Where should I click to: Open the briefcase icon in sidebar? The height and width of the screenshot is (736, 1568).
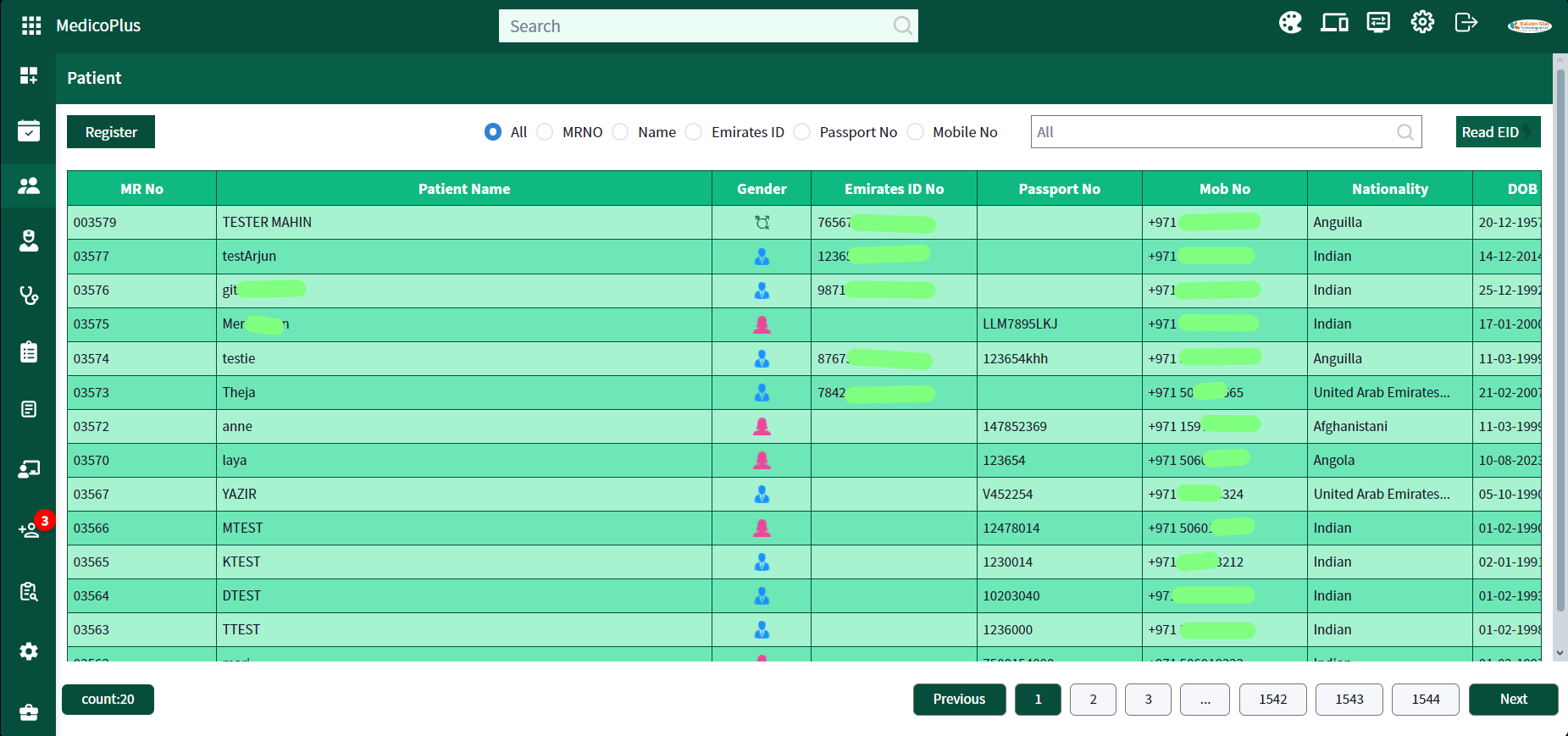click(29, 712)
